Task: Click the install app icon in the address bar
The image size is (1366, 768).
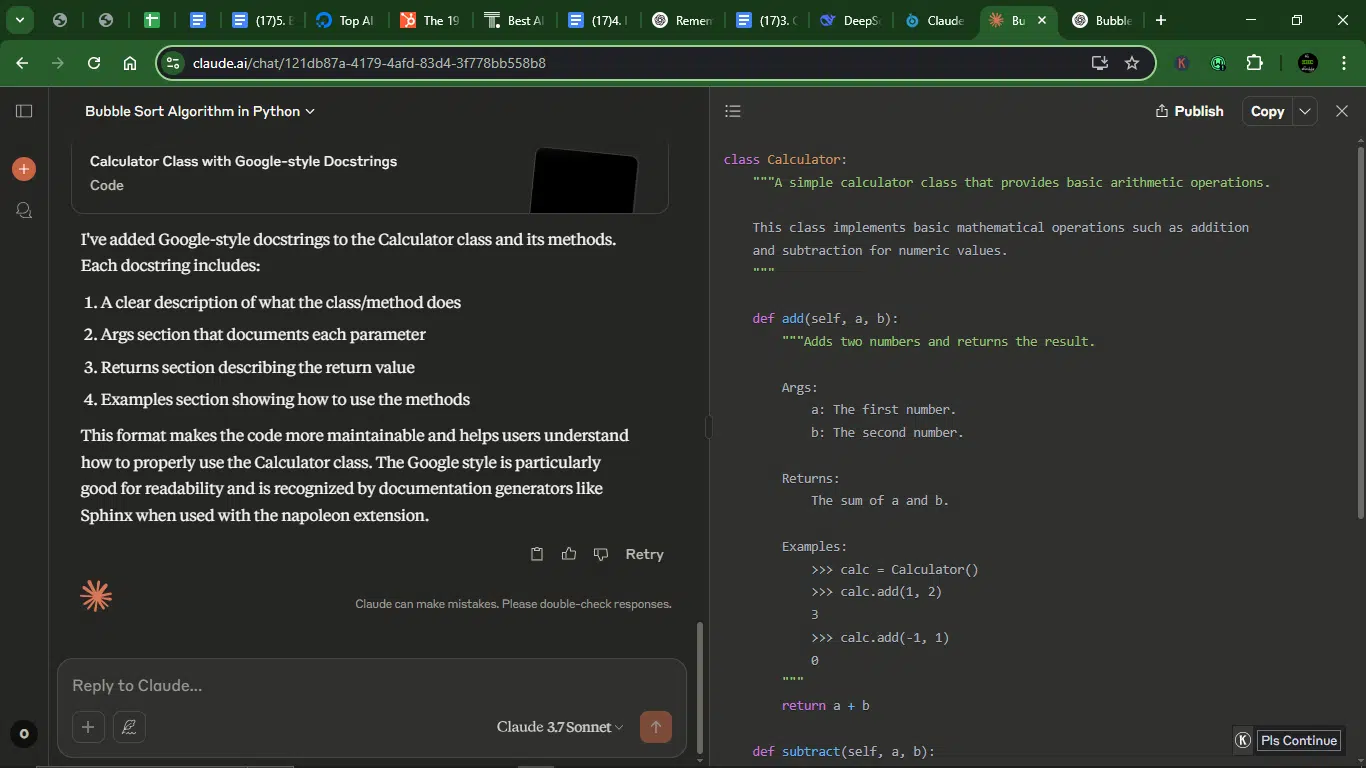Action: point(1100,63)
